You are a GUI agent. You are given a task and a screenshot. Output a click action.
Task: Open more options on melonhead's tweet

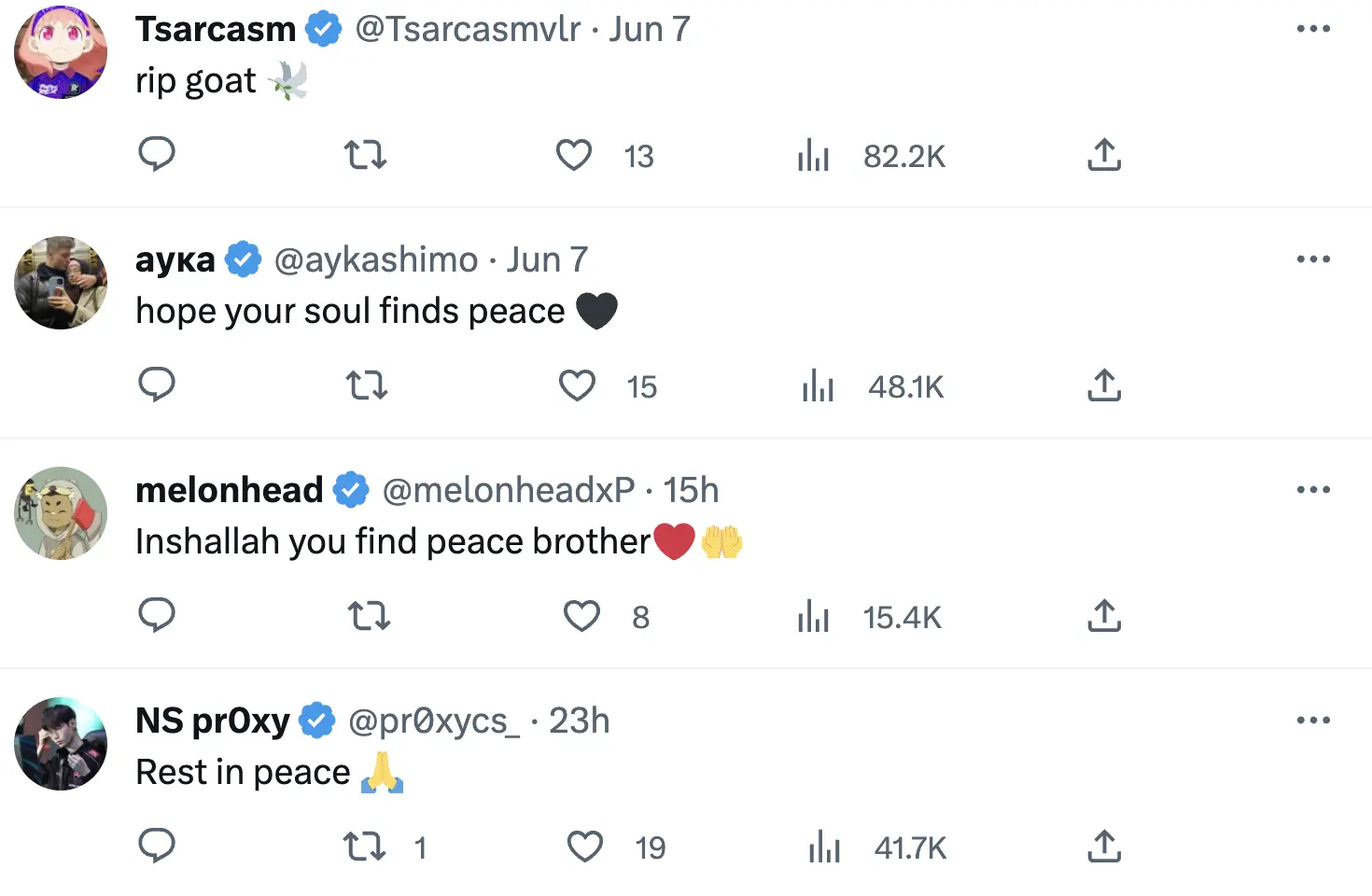[x=1313, y=490]
